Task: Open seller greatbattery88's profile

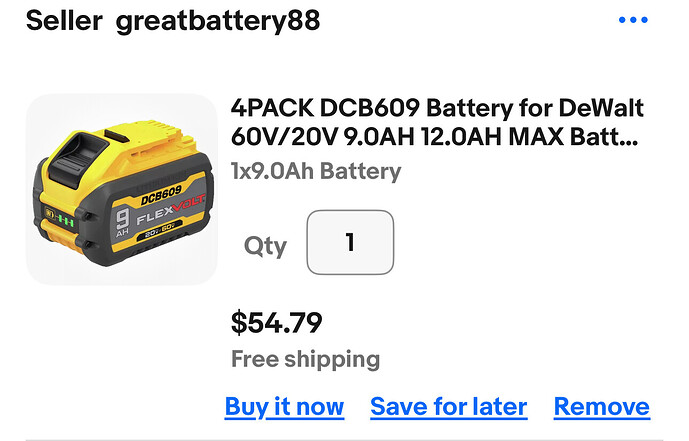Action: click(218, 21)
